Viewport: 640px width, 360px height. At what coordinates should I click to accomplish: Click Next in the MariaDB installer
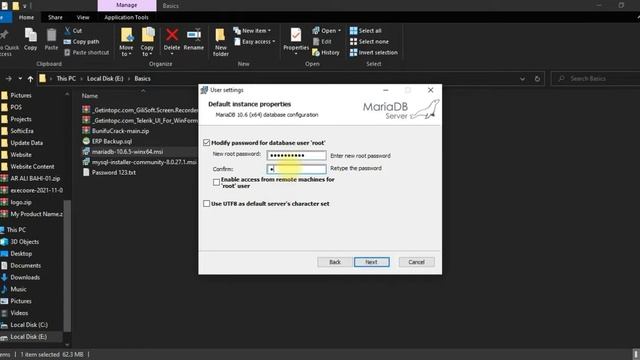click(x=371, y=262)
